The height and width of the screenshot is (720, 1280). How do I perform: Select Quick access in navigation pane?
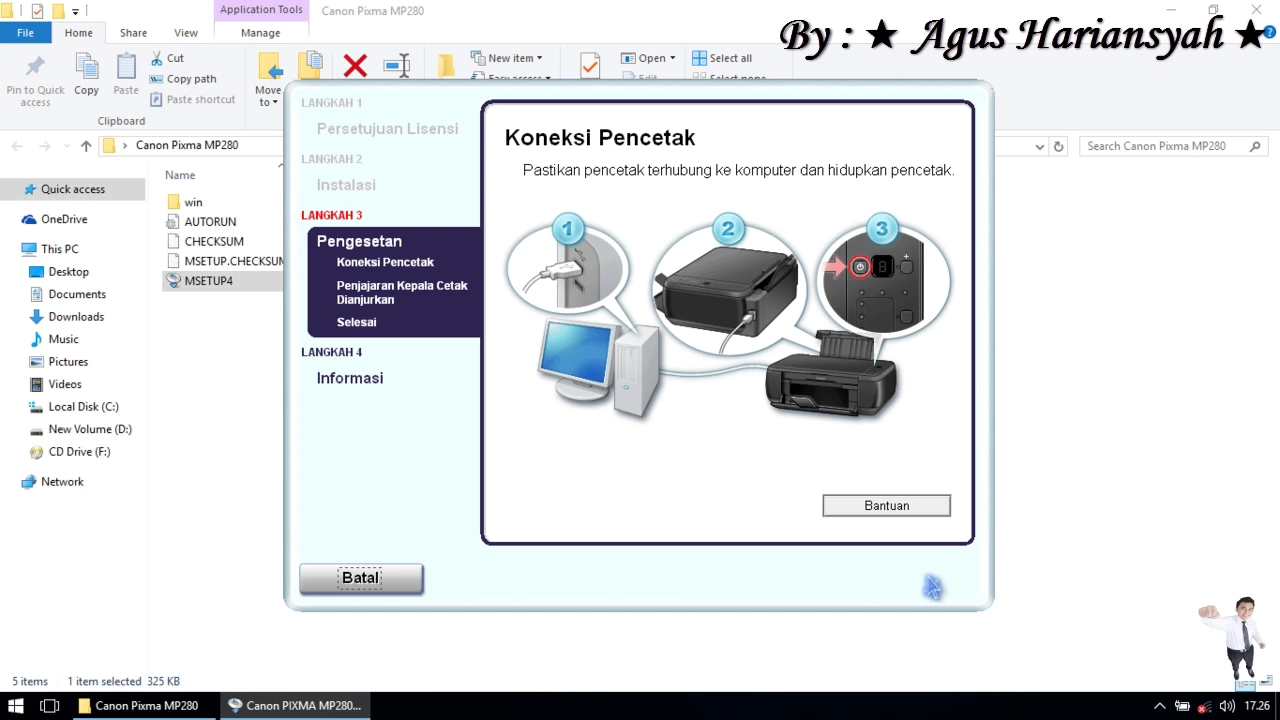72,189
